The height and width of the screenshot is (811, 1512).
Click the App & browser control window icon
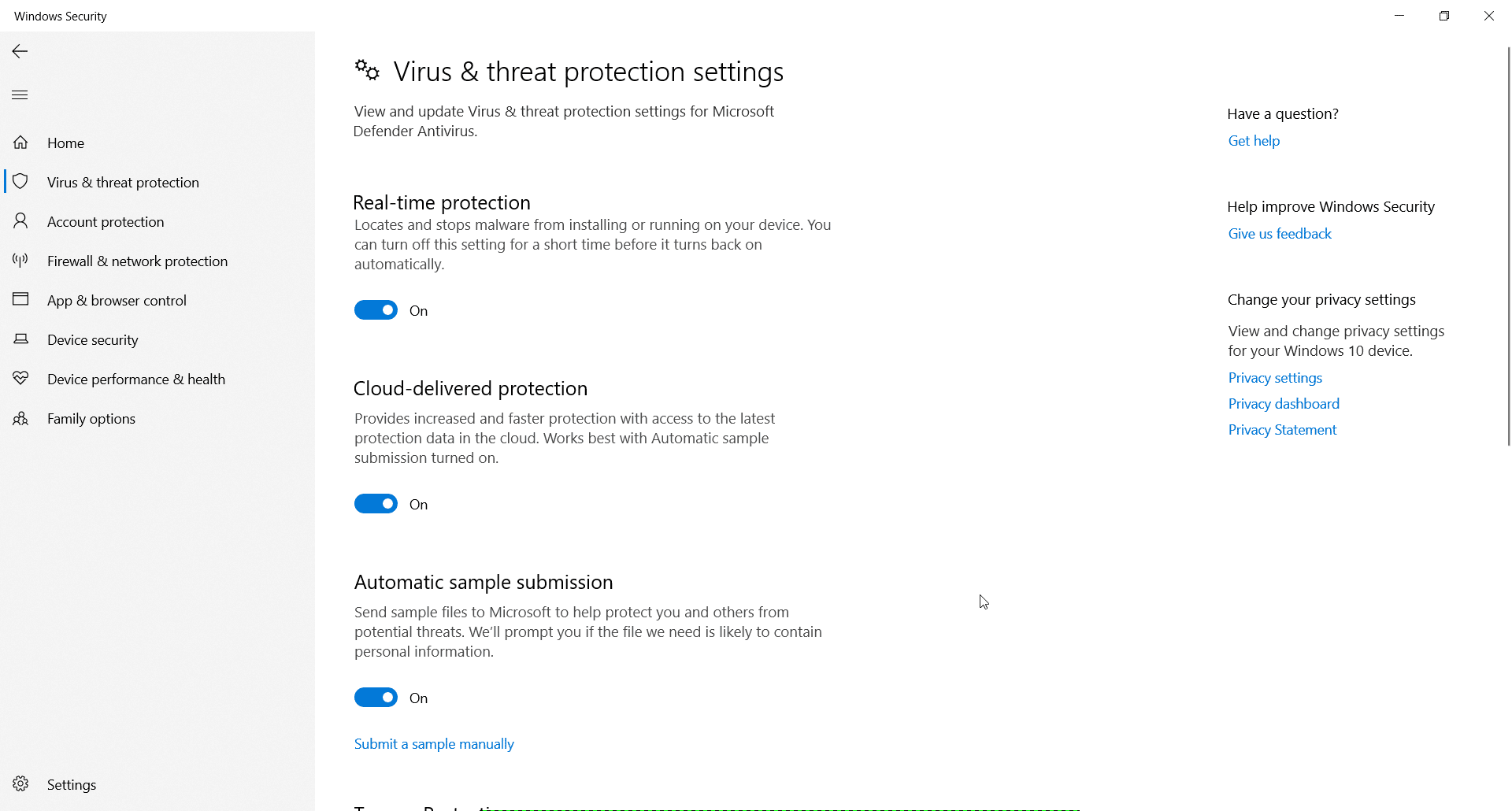pos(20,299)
